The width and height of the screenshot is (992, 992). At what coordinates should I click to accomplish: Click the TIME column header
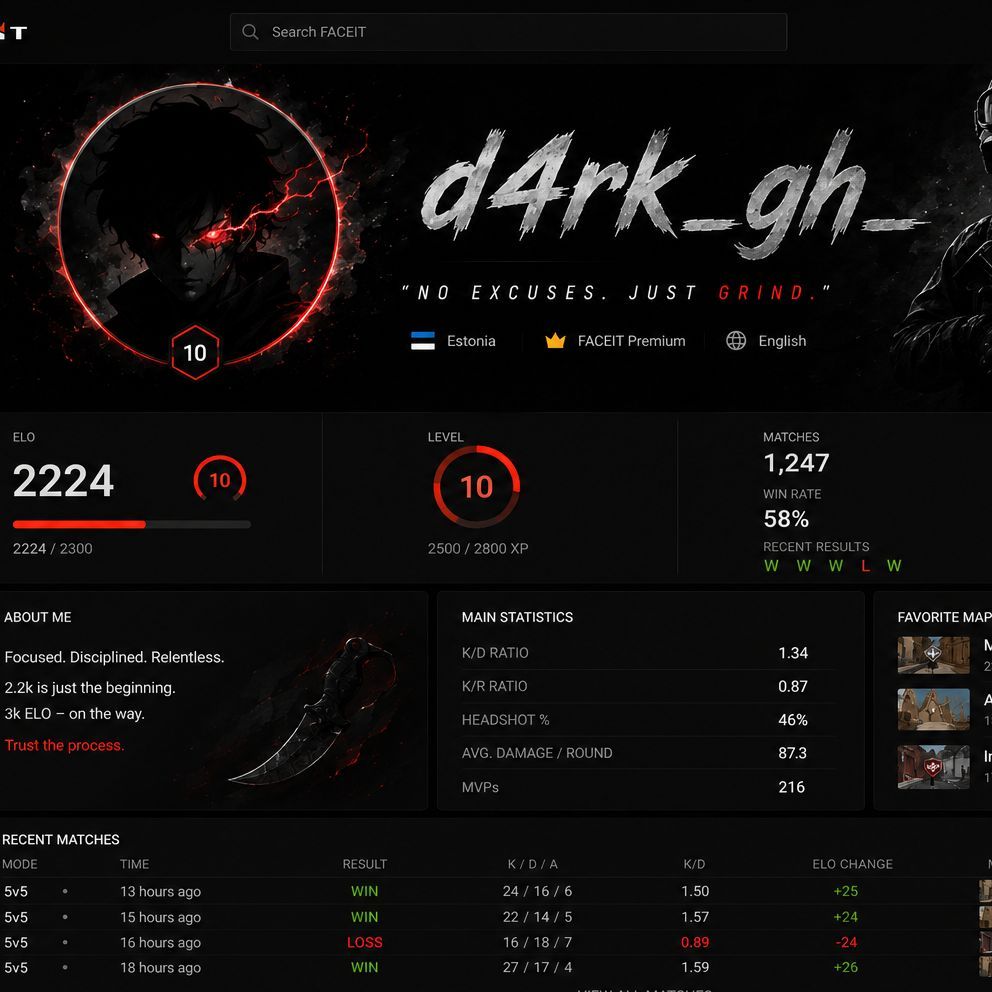[x=134, y=864]
